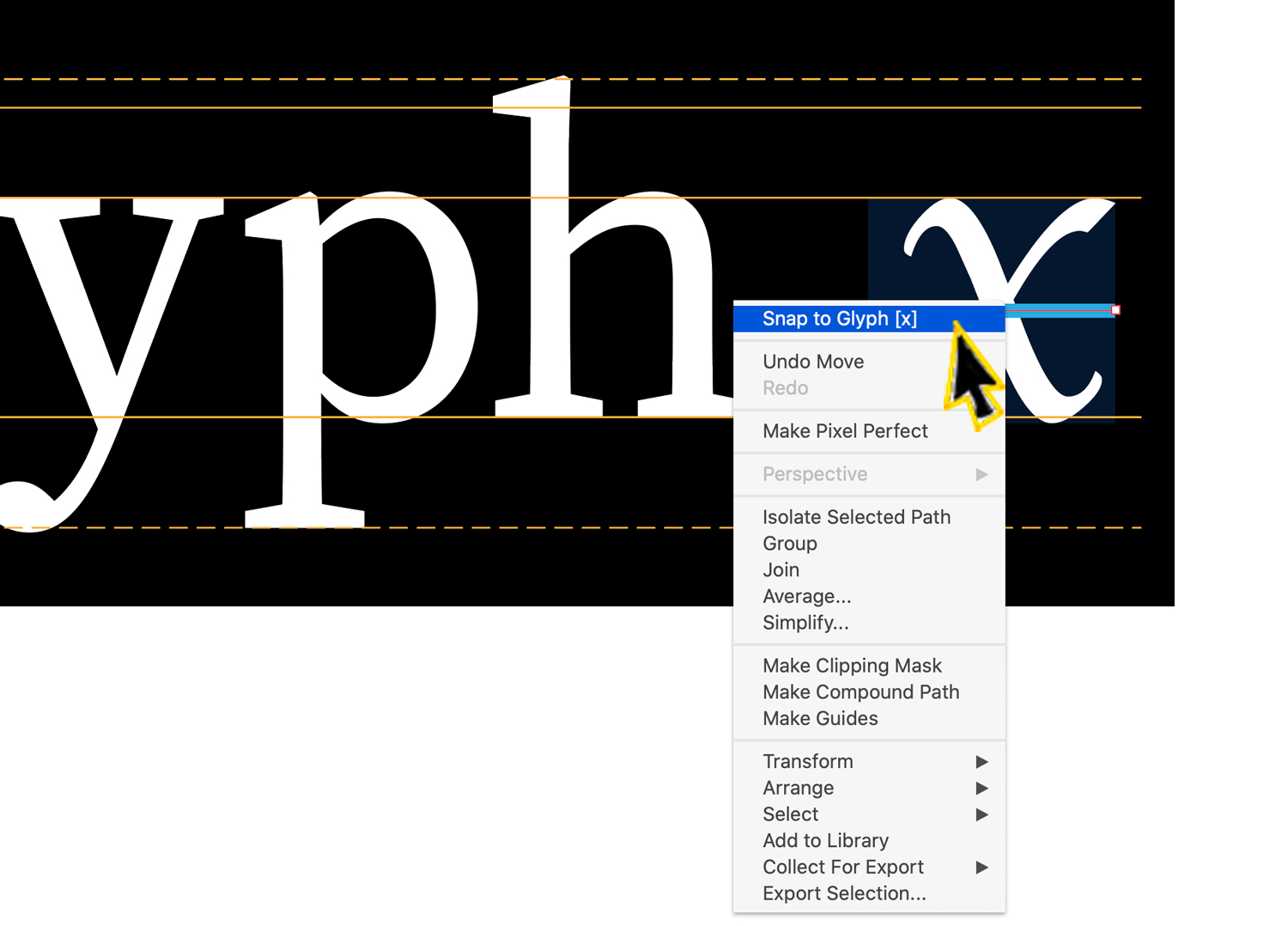
Task: Choose Undo Move from the context menu
Action: (812, 362)
